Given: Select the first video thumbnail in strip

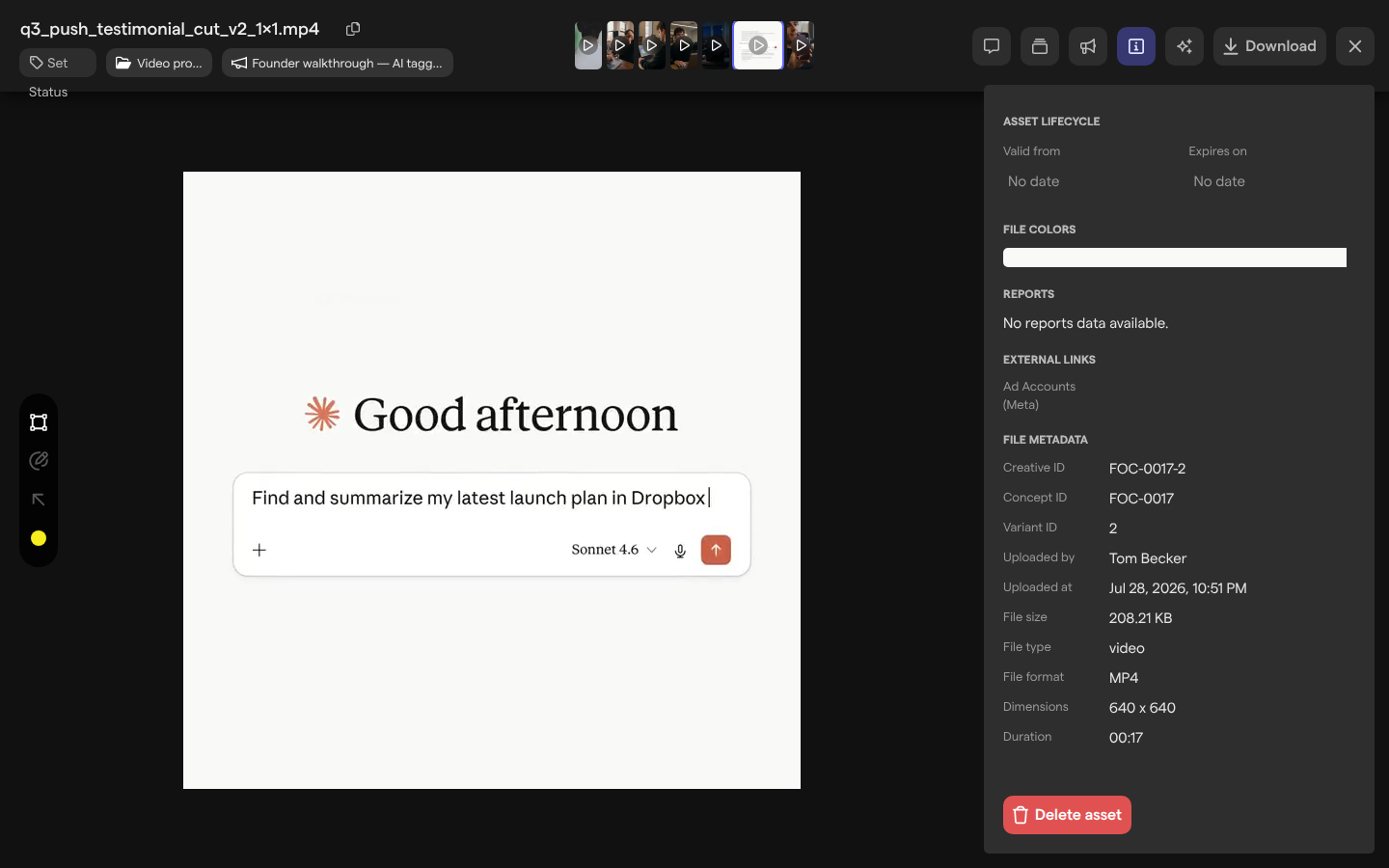Looking at the screenshot, I should point(588,45).
